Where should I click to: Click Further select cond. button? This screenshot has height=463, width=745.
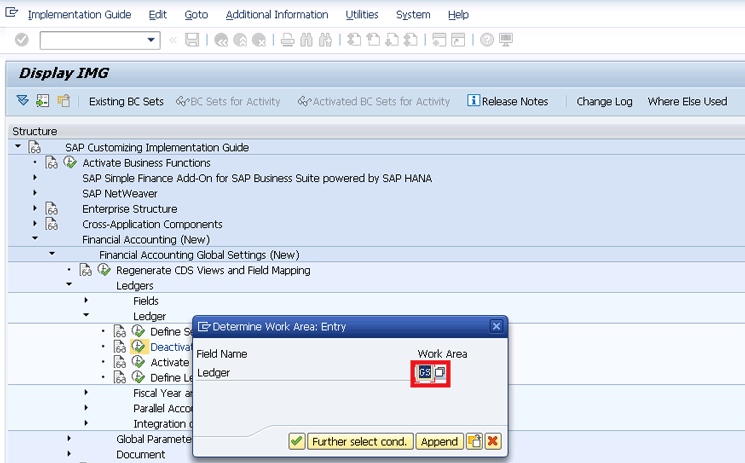pyautogui.click(x=360, y=442)
